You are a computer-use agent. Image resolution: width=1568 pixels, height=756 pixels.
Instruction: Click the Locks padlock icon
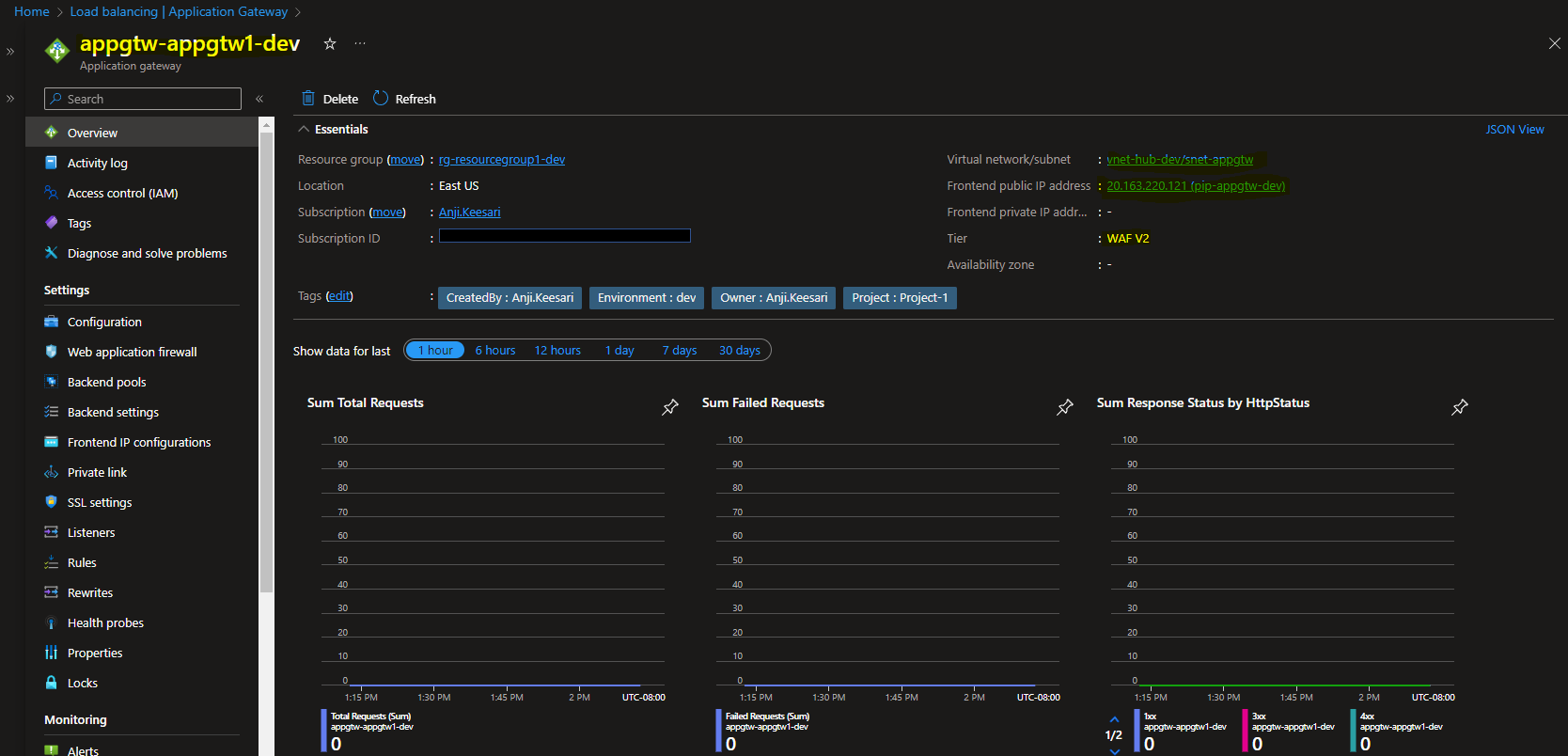[52, 683]
